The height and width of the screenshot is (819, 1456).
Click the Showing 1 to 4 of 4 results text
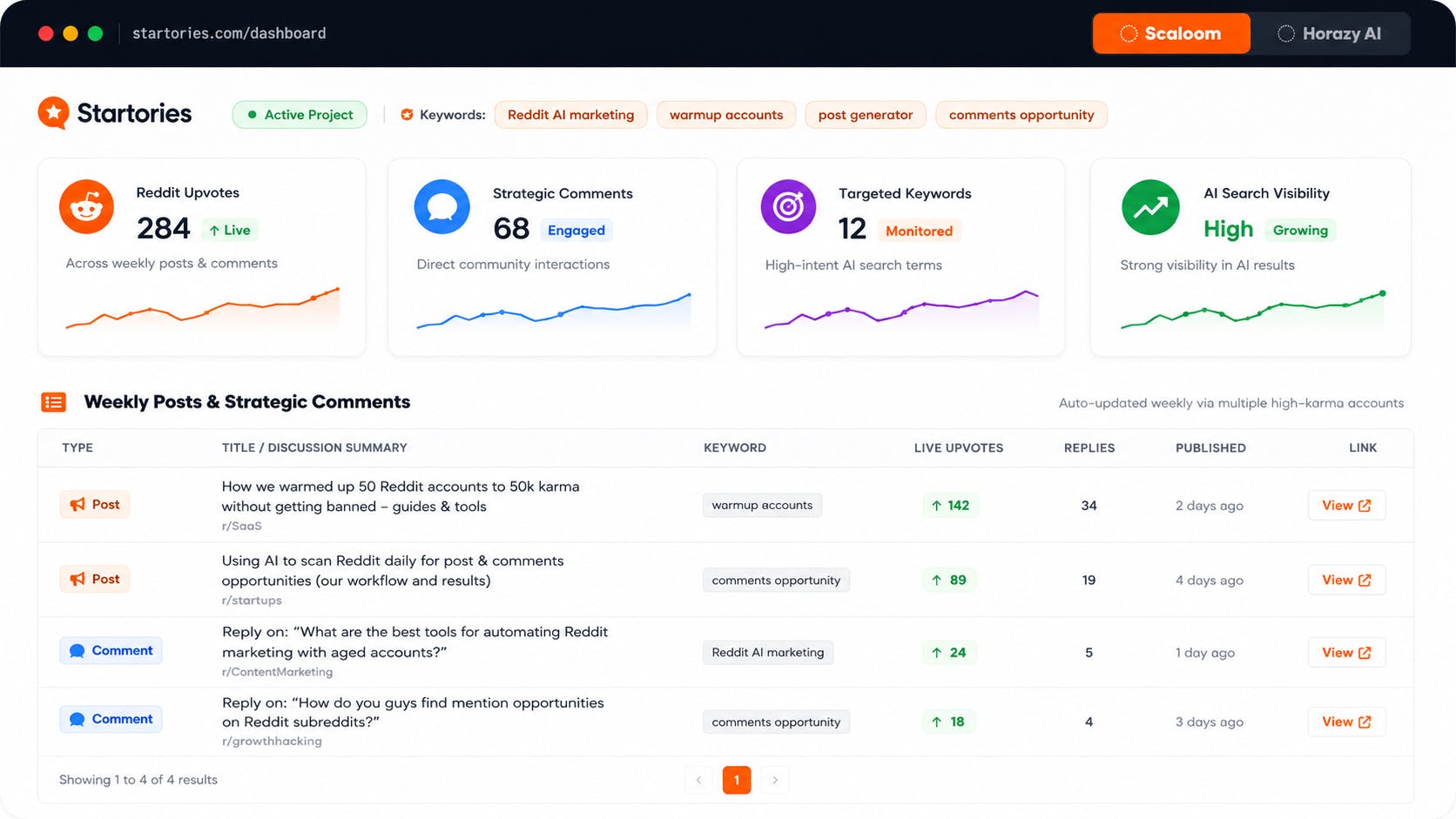[138, 780]
